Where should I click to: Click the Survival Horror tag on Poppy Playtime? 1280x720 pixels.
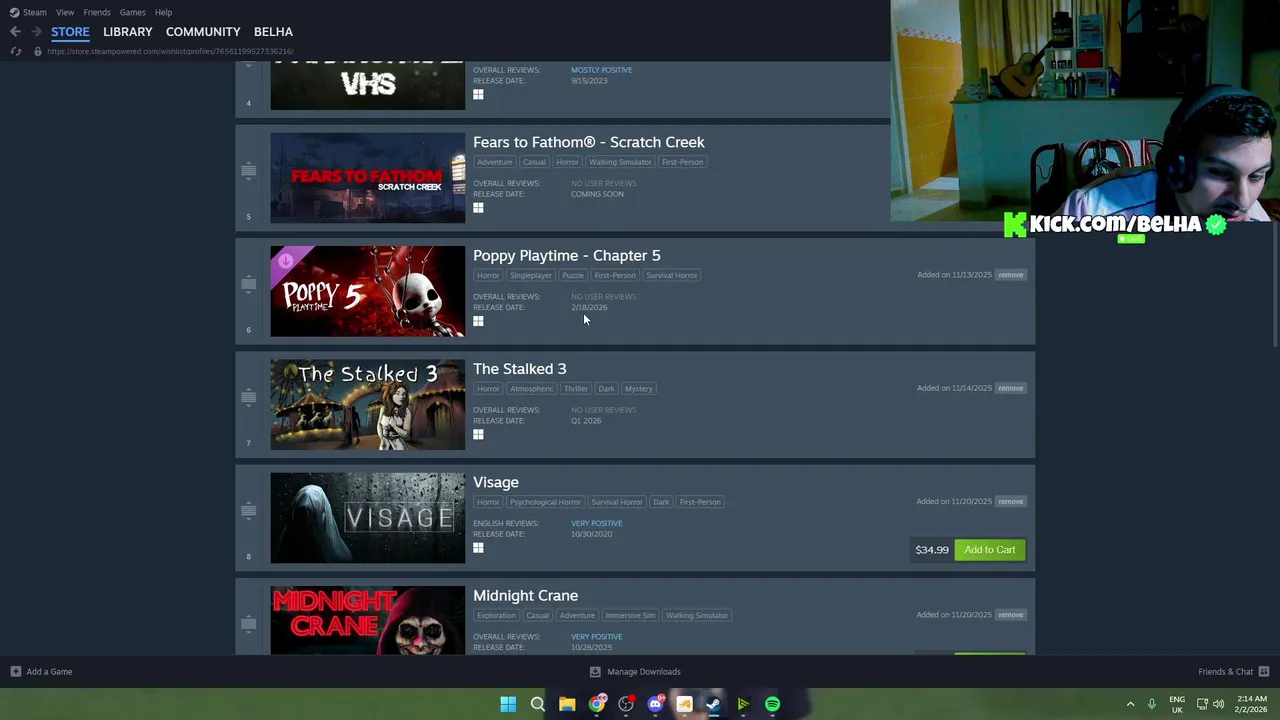click(x=671, y=275)
